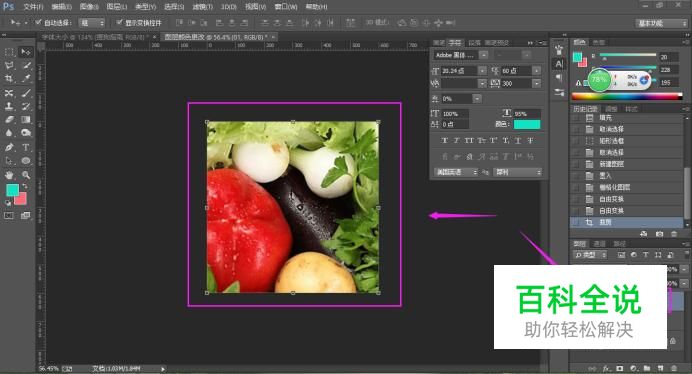Screen dimensions: 692x374
Task: Toggle 自动选择 auto-select checkbox
Action: (38, 22)
